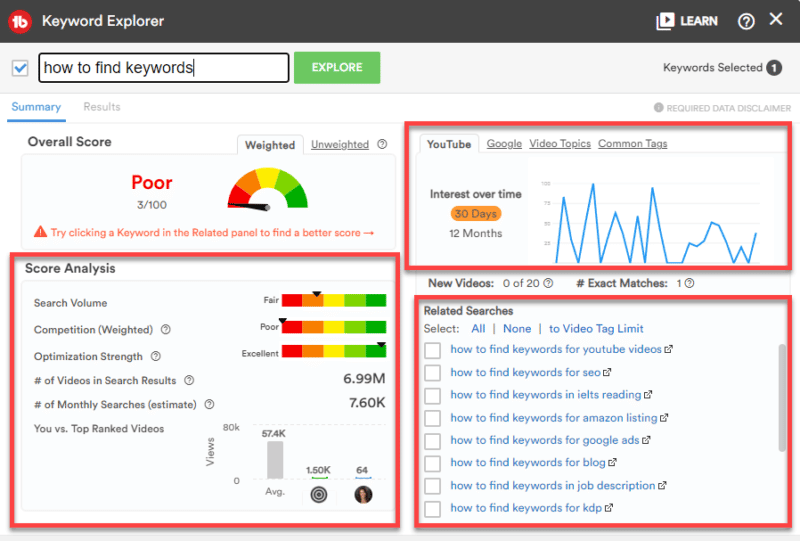Viewport: 800px width, 541px height.
Task: Select the Unweighted score tab
Action: tap(340, 144)
